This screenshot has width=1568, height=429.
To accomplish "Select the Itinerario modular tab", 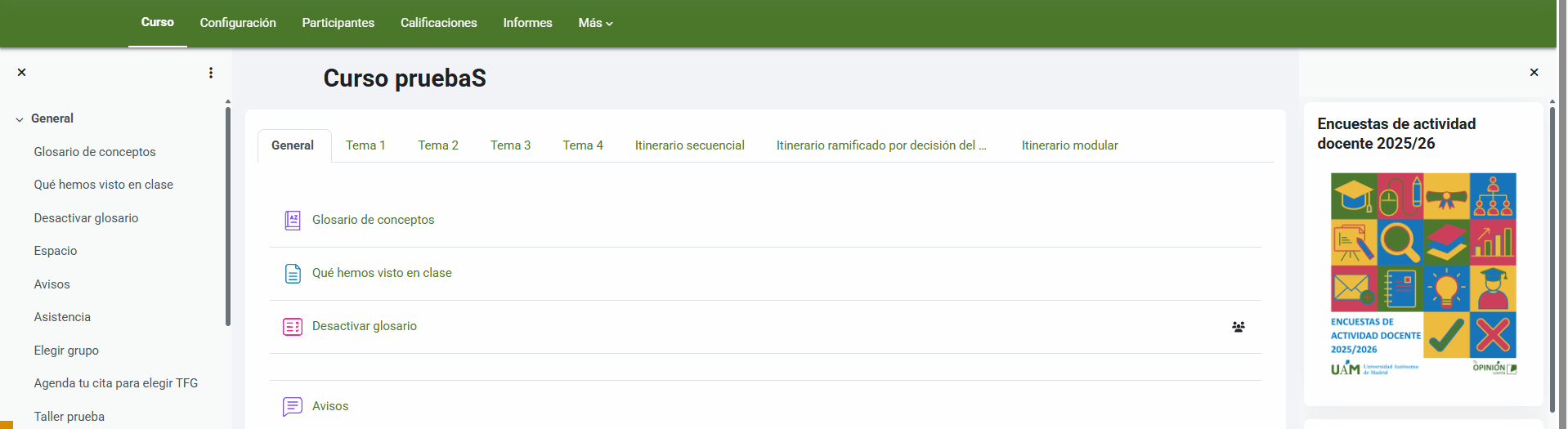I will click(x=1069, y=145).
